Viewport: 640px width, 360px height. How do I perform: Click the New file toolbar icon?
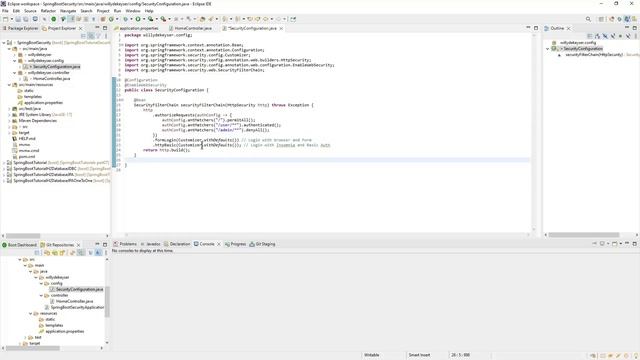point(5,19)
